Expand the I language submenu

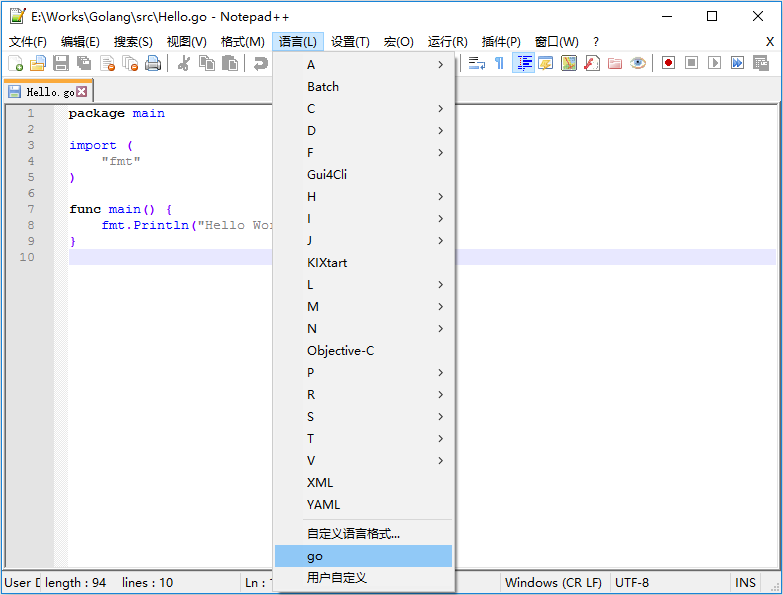[364, 219]
